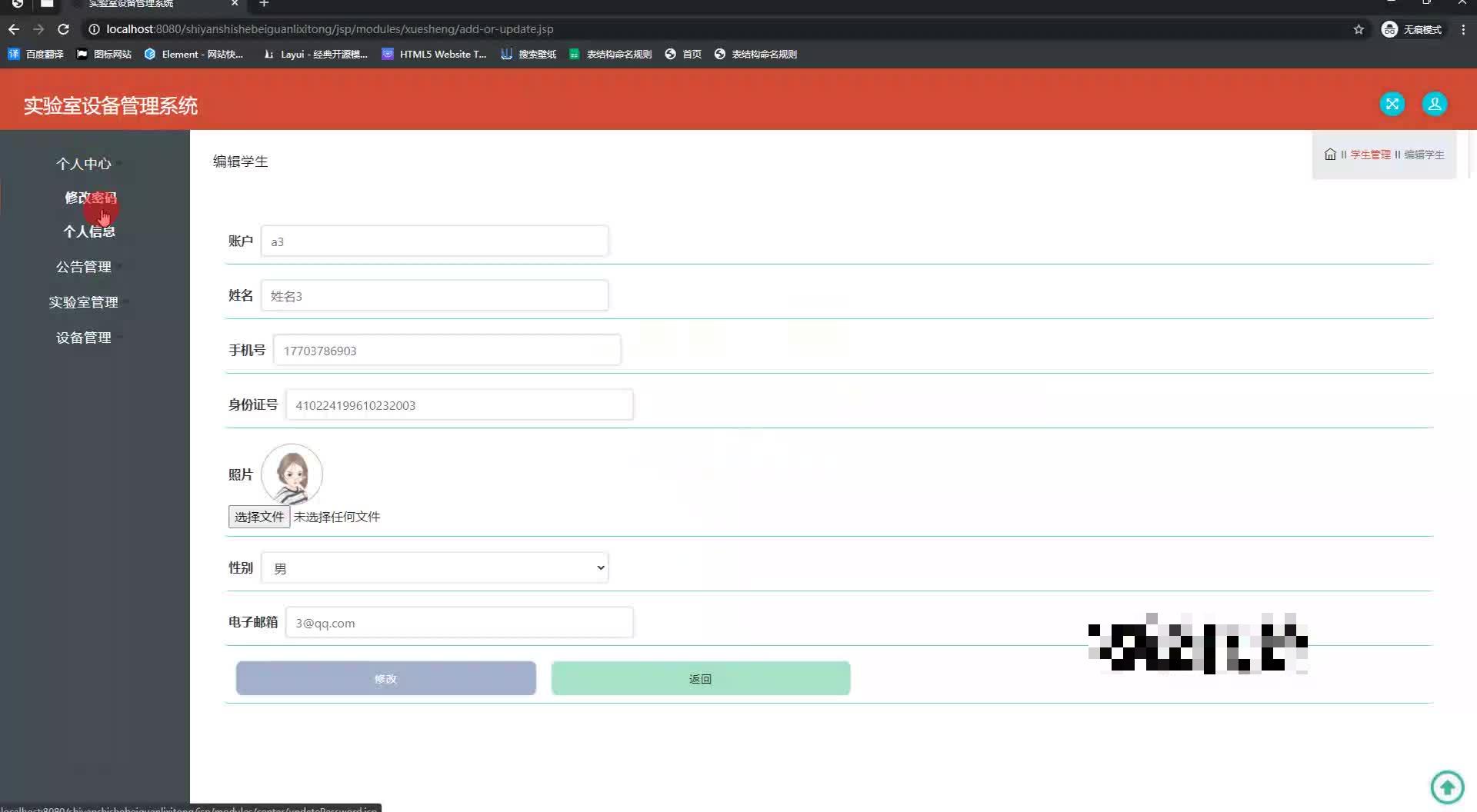1477x812 pixels.
Task: Open the HTML5 Website bookmark
Action: (x=434, y=54)
